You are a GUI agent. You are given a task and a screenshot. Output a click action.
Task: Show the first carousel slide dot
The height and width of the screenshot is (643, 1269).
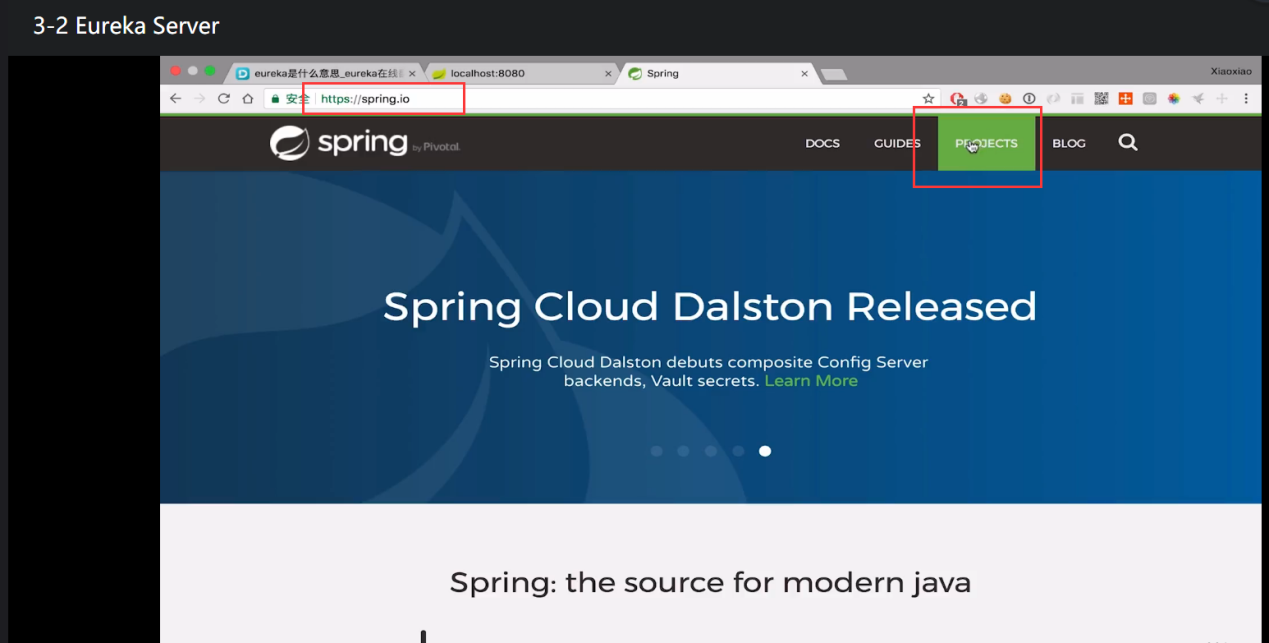click(x=657, y=451)
